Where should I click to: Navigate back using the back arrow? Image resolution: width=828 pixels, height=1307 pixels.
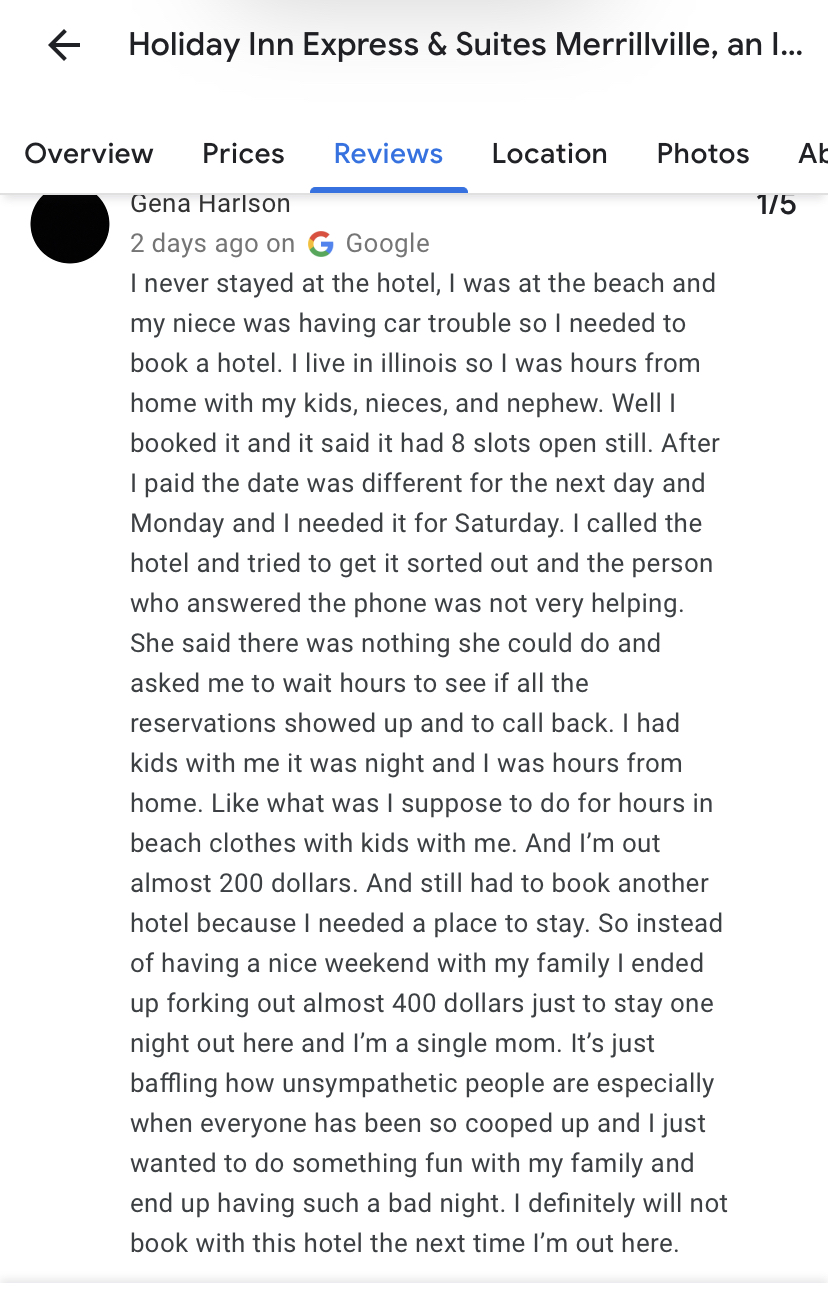tap(63, 44)
